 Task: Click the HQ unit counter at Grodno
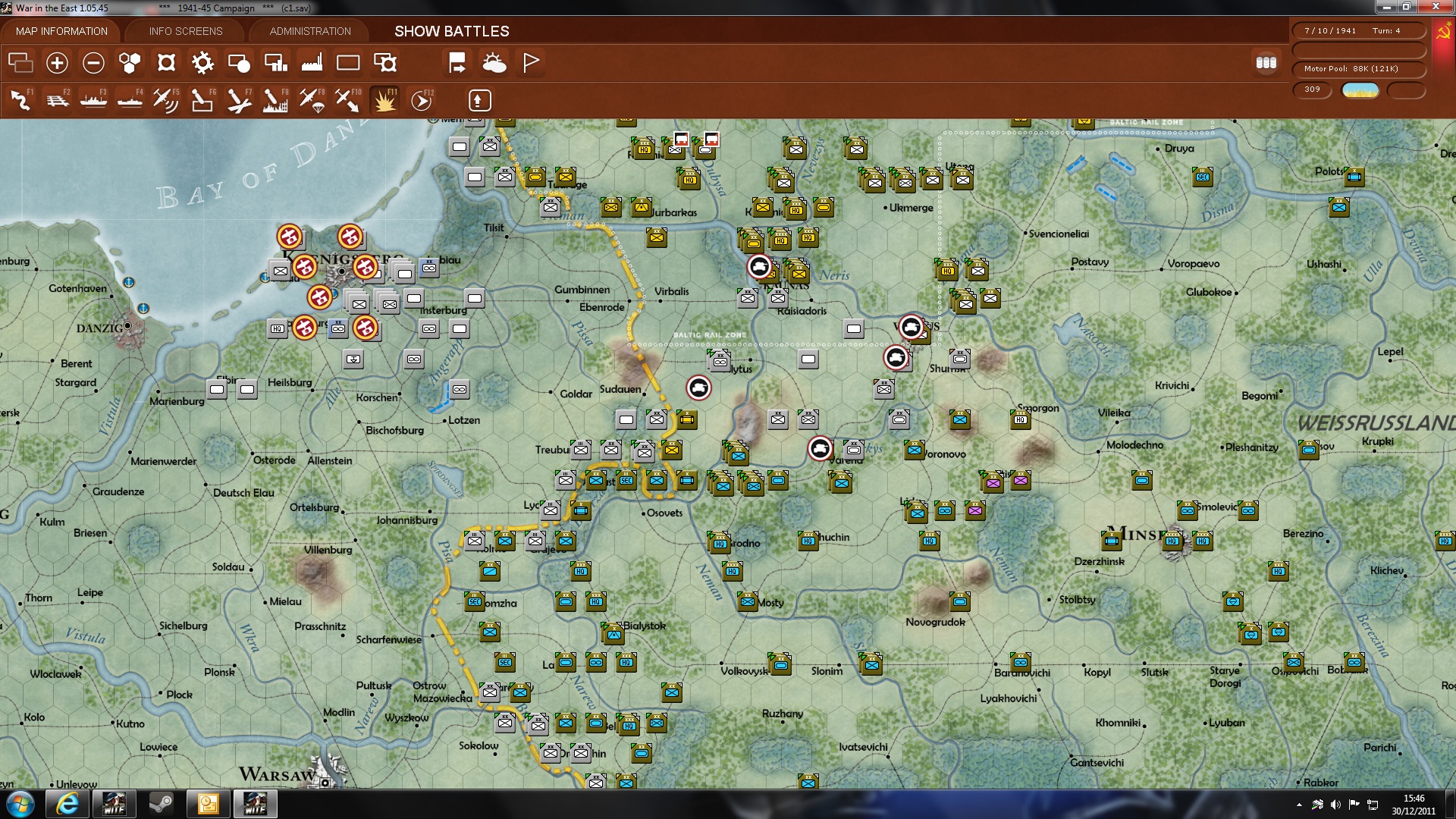pos(719,541)
